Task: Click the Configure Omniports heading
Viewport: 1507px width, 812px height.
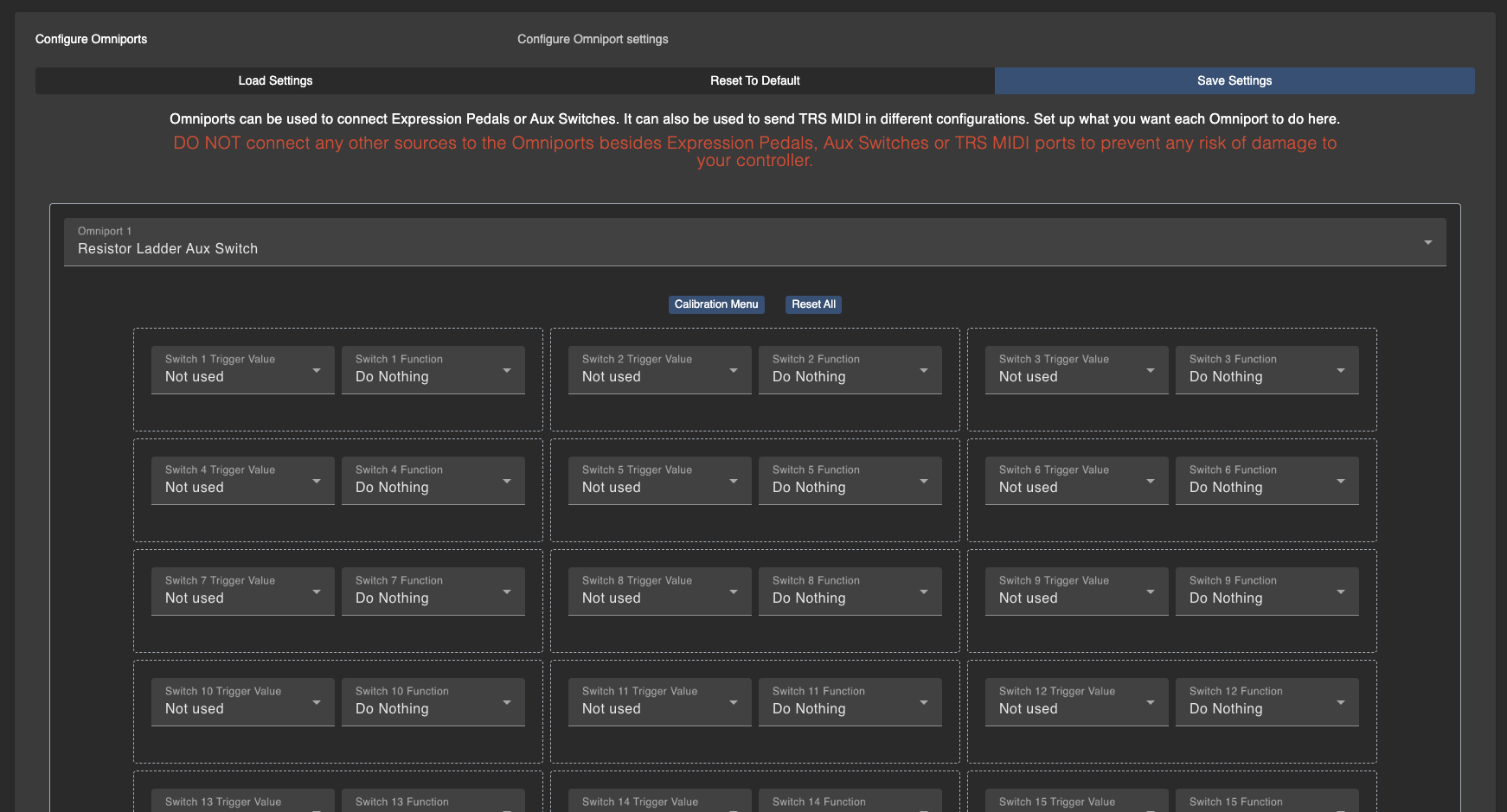Action: pyautogui.click(x=91, y=39)
